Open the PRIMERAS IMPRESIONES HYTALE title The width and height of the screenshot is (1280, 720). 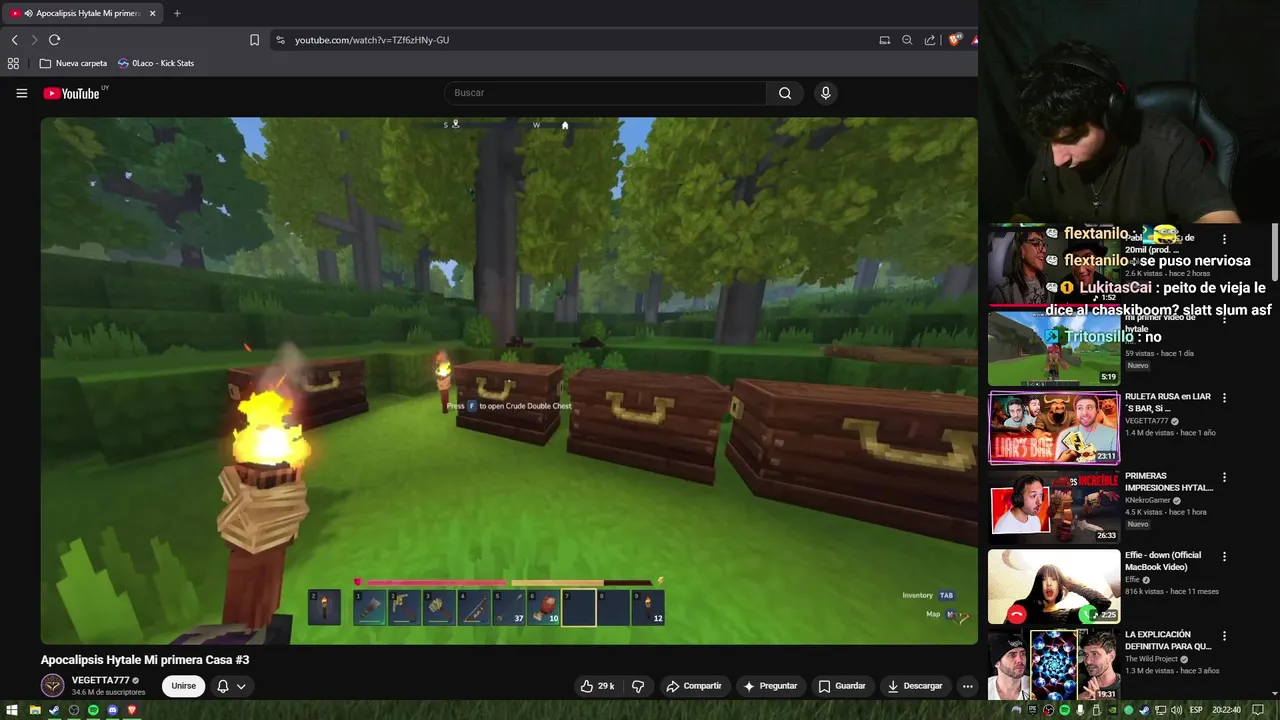[x=1169, y=481]
